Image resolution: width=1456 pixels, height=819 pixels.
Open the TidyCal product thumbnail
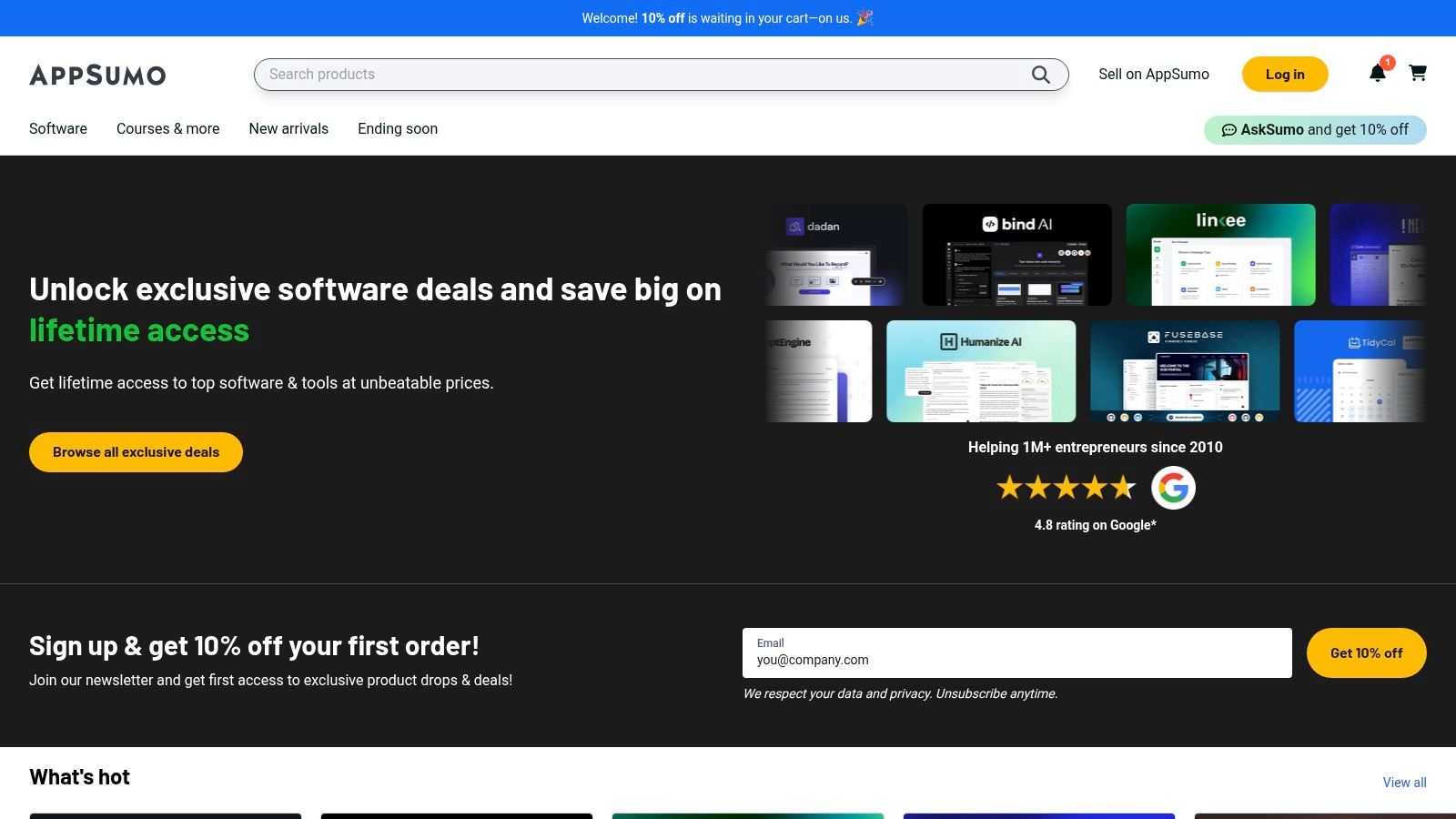point(1360,371)
